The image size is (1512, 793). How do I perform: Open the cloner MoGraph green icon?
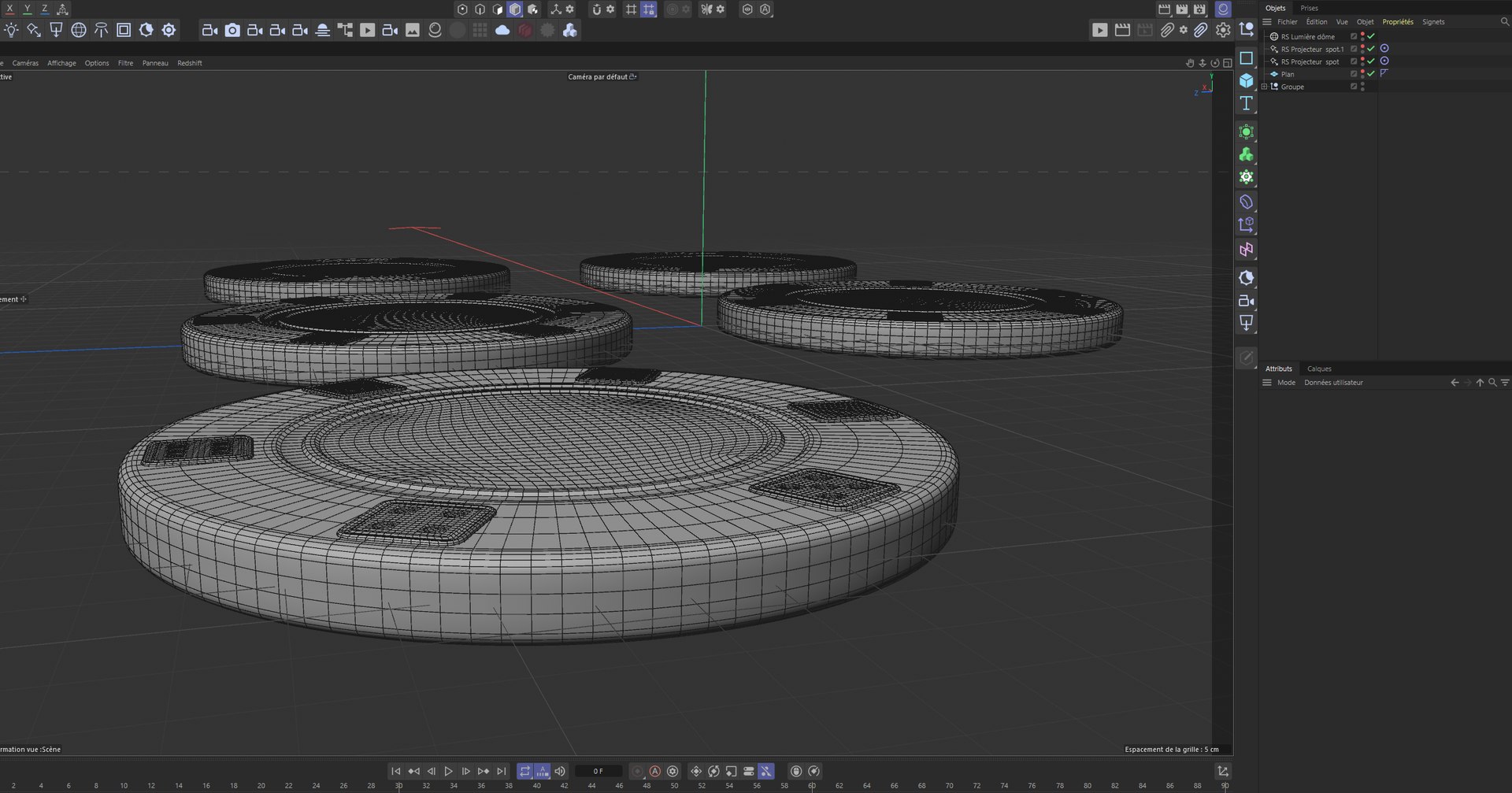(x=1246, y=154)
